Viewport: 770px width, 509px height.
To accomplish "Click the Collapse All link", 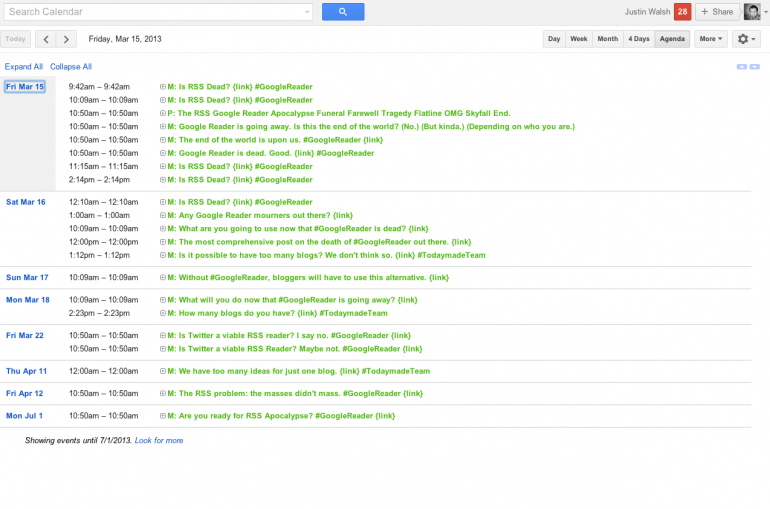I will pos(71,67).
